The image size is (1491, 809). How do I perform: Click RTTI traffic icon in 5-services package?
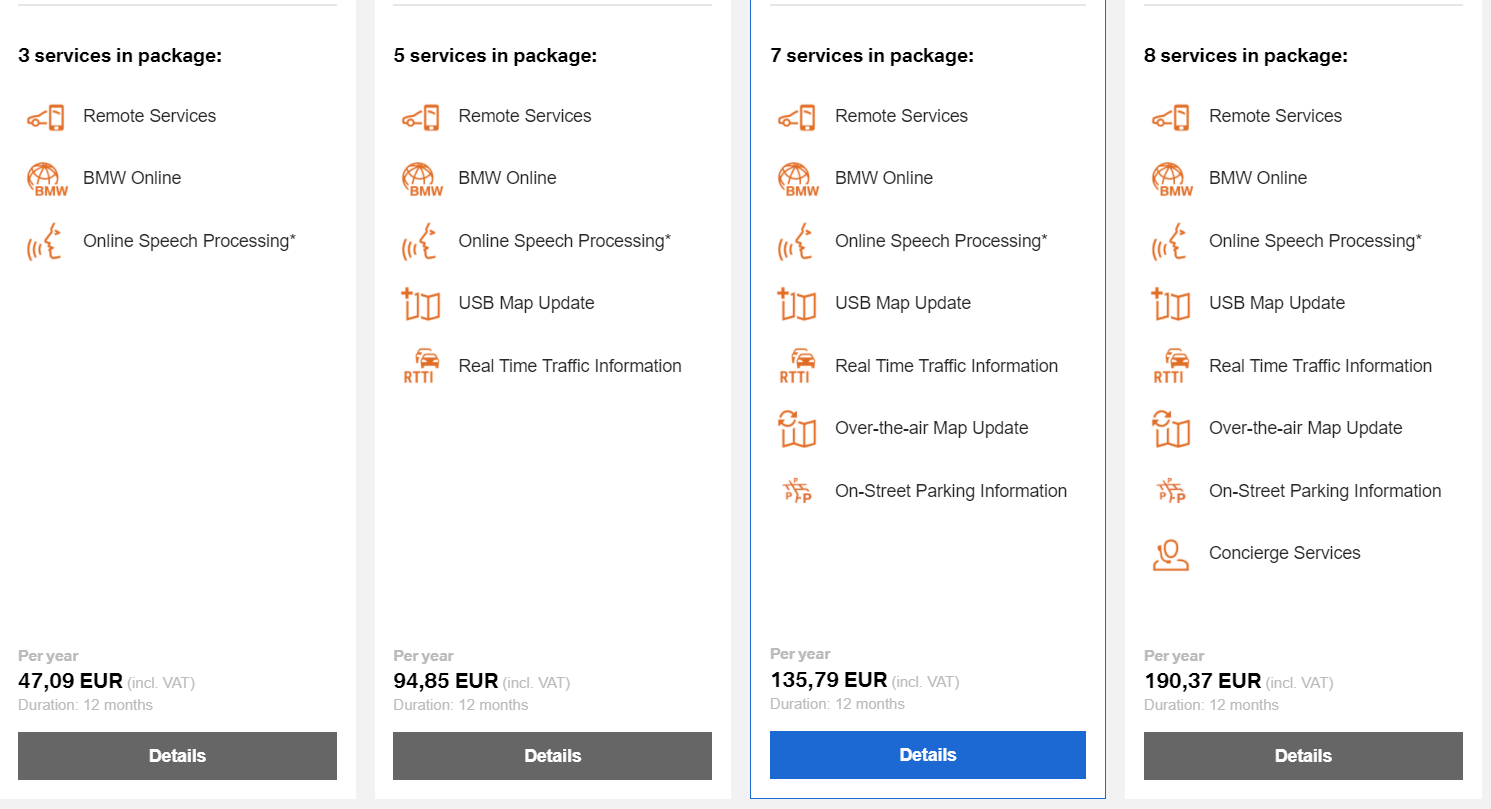pyautogui.click(x=421, y=366)
